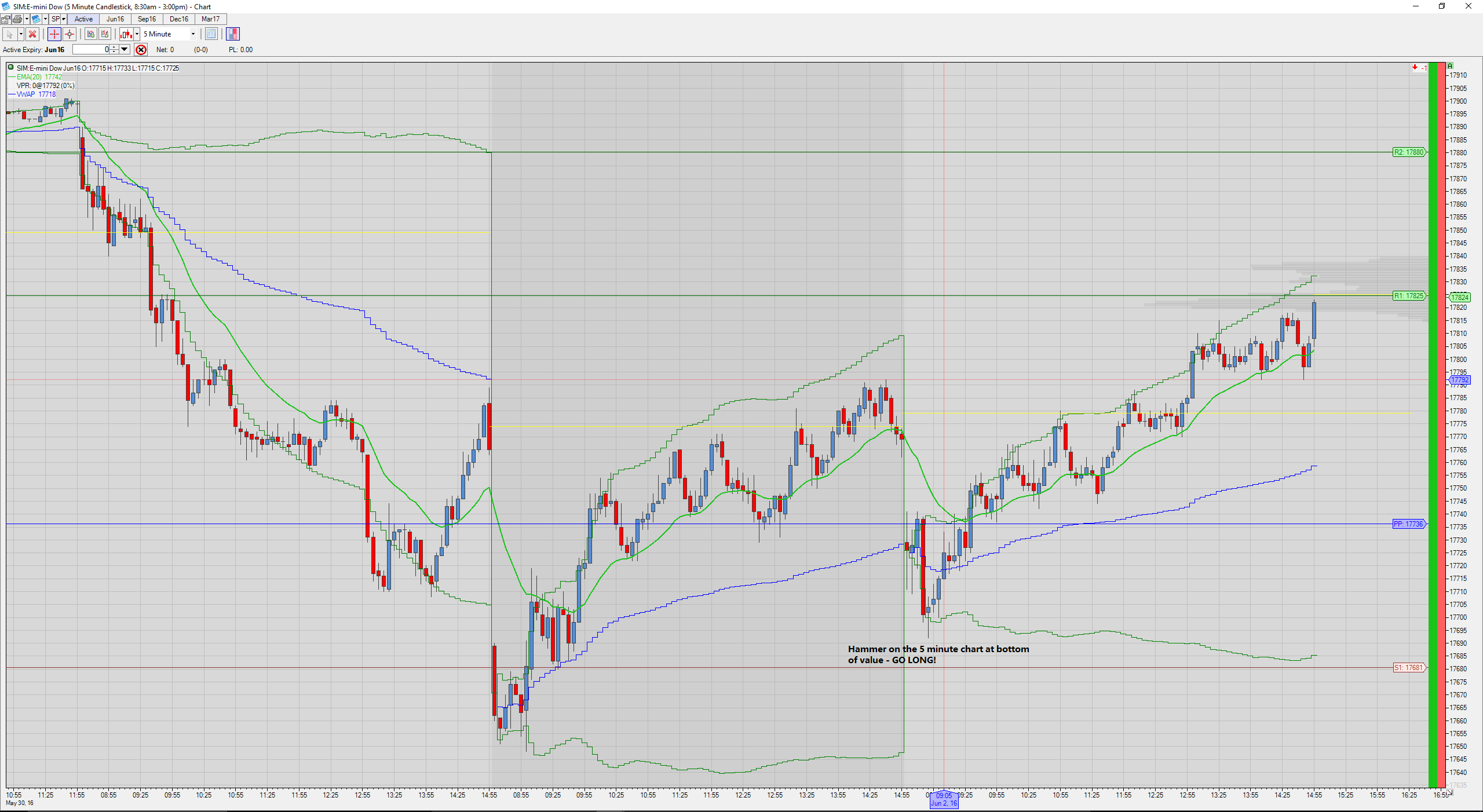The width and height of the screenshot is (1483, 812).
Task: Click the SP toolbar button
Action: click(x=55, y=19)
